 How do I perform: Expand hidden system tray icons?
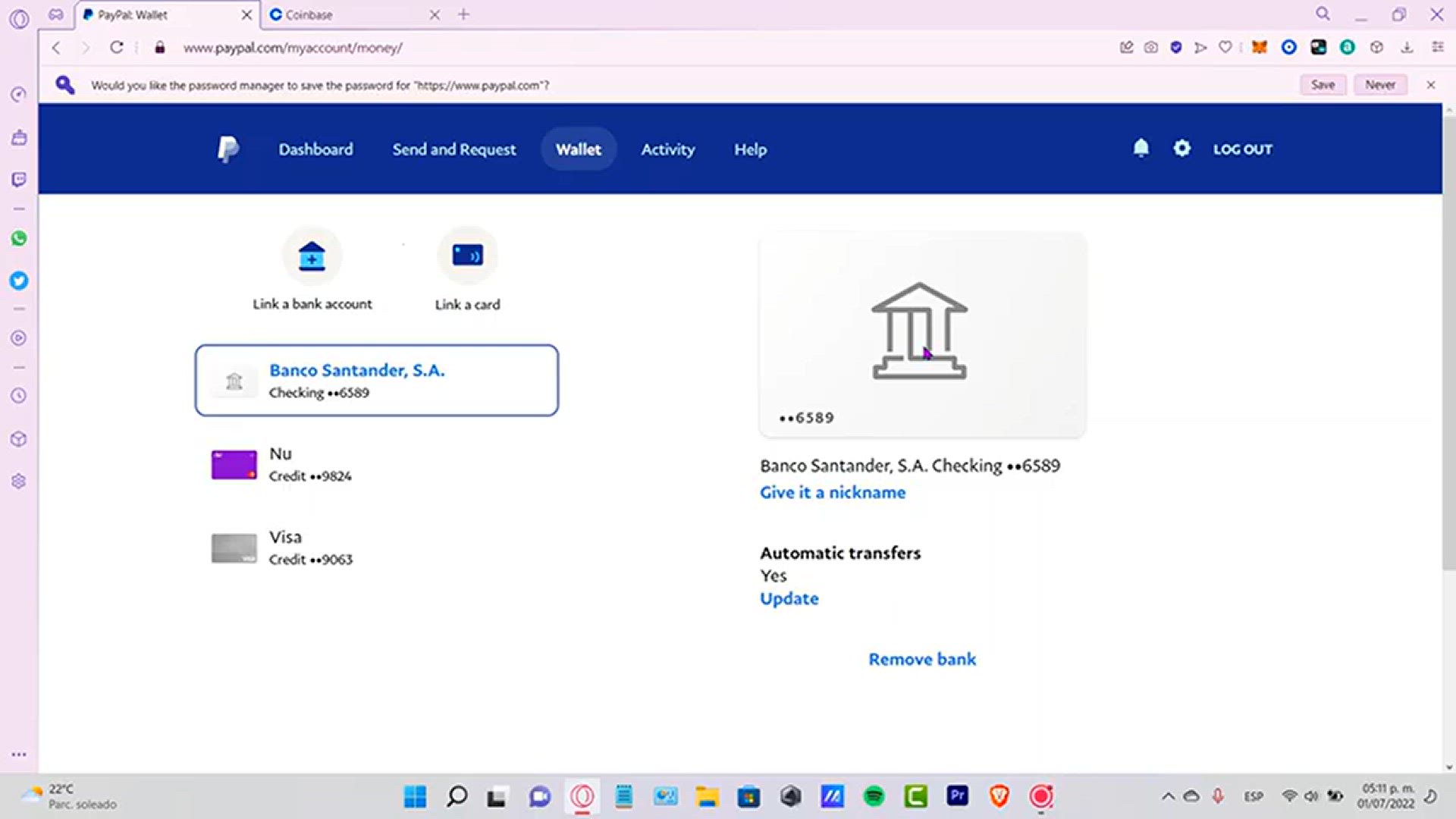point(1168,796)
